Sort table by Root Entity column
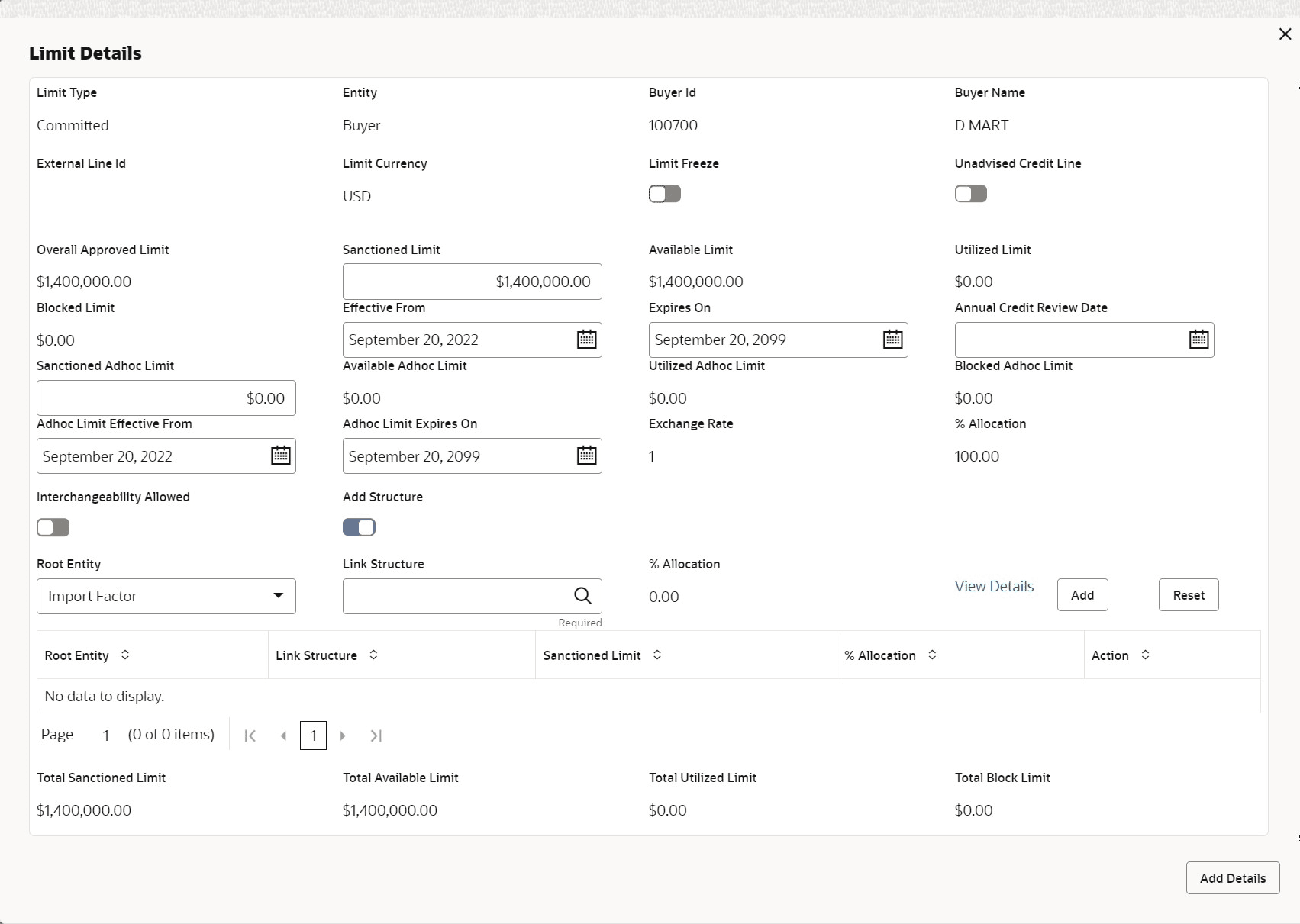 pos(125,655)
